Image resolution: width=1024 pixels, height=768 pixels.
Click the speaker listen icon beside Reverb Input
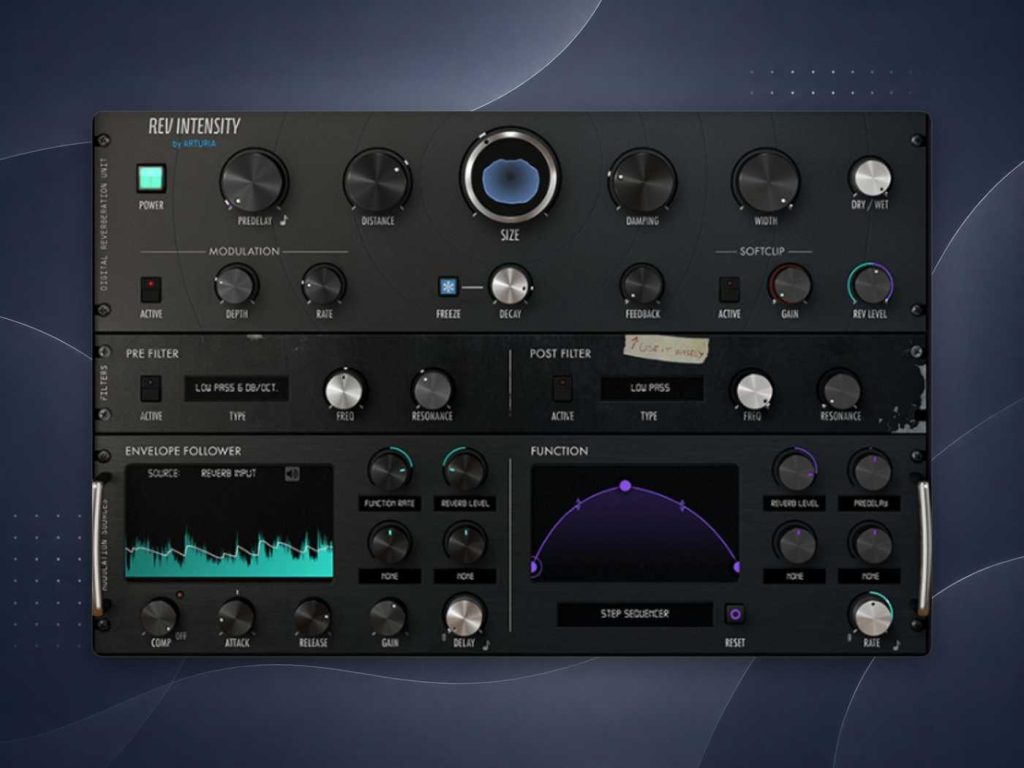(x=293, y=473)
